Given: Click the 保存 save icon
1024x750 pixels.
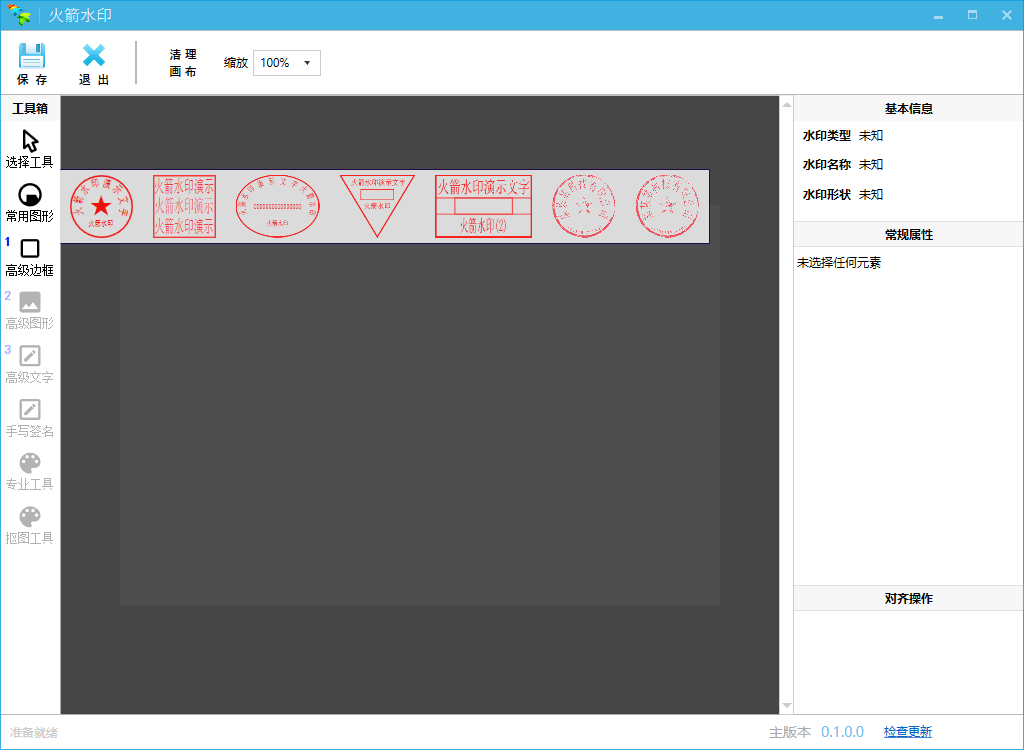Looking at the screenshot, I should click(x=33, y=62).
